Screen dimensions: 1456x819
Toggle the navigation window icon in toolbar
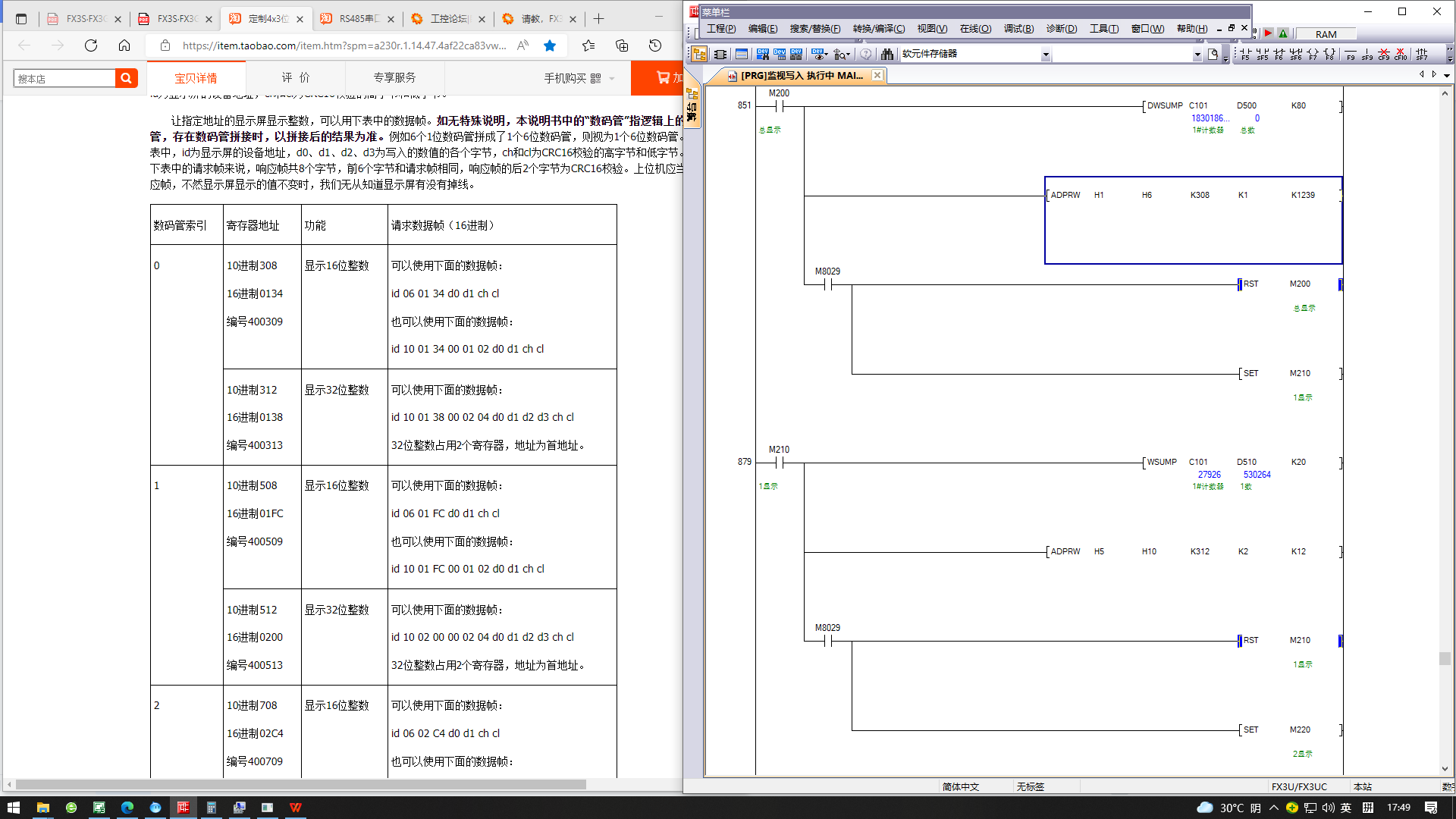(x=698, y=54)
